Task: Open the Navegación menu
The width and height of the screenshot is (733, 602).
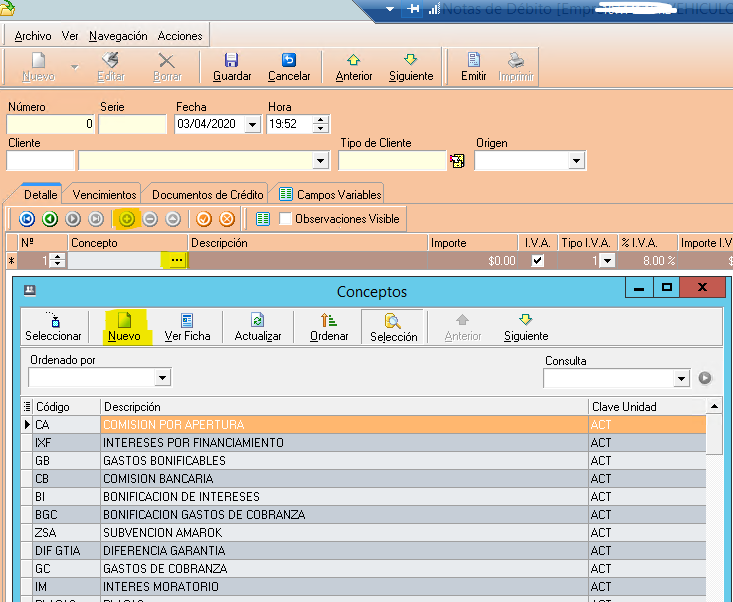Action: coord(118,36)
